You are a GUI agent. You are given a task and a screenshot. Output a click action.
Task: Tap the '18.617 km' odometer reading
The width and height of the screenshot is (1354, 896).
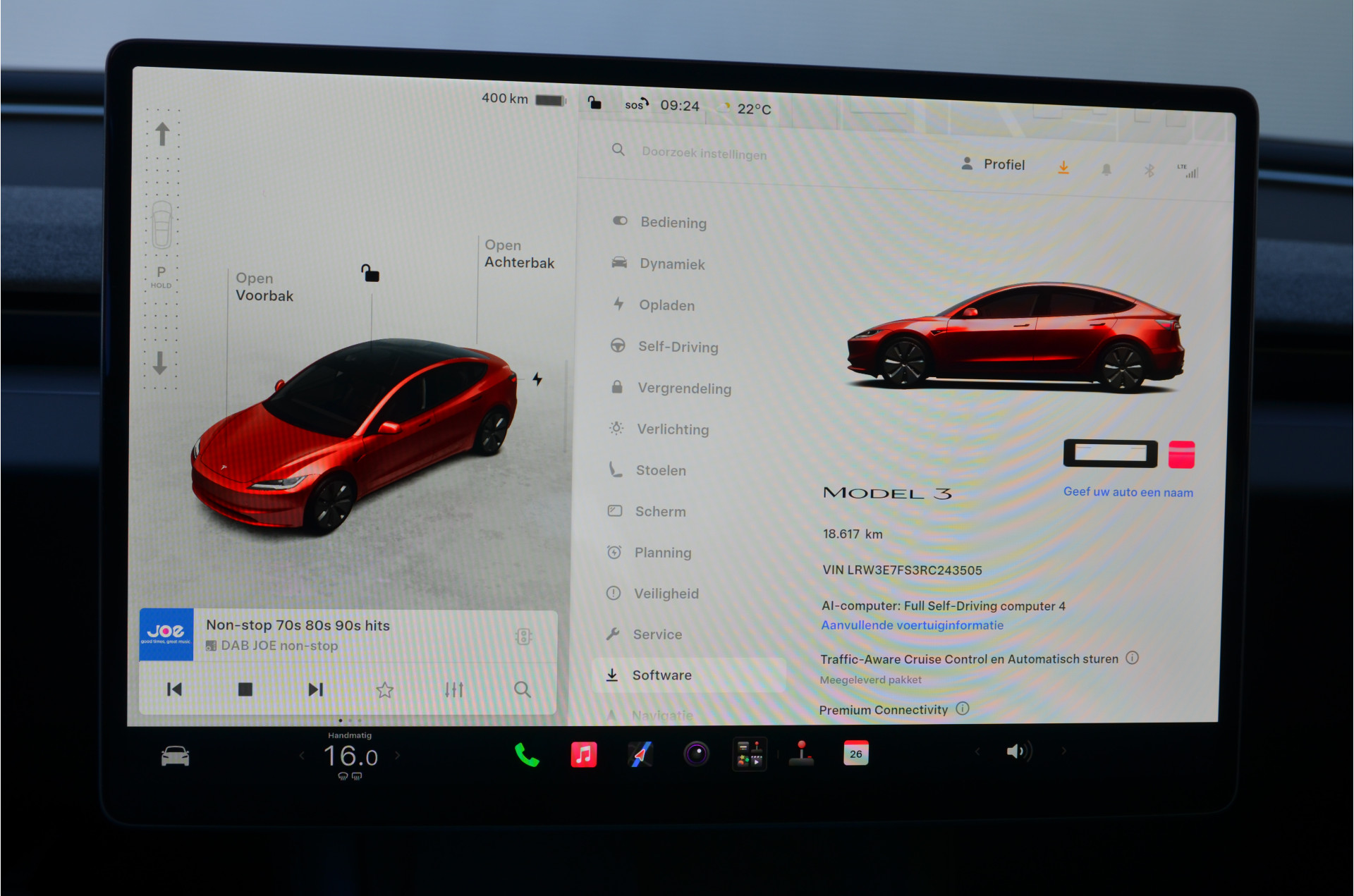point(853,534)
